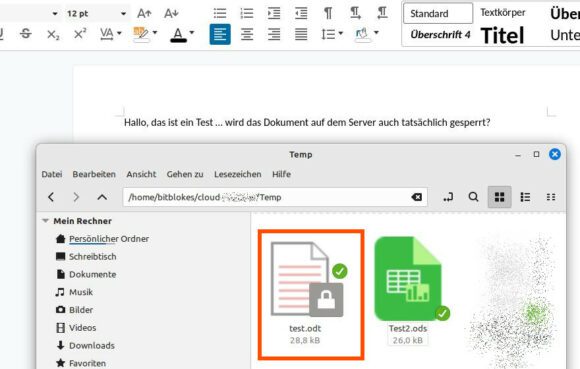Align text right

coord(274,34)
